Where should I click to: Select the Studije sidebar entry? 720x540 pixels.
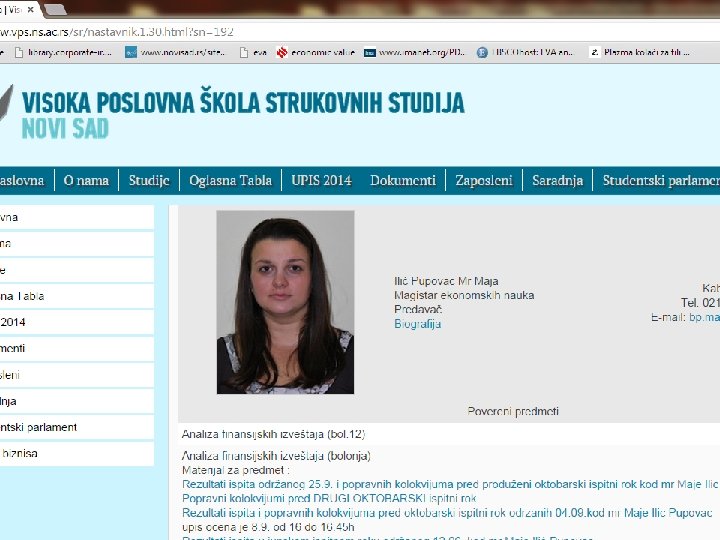77,270
